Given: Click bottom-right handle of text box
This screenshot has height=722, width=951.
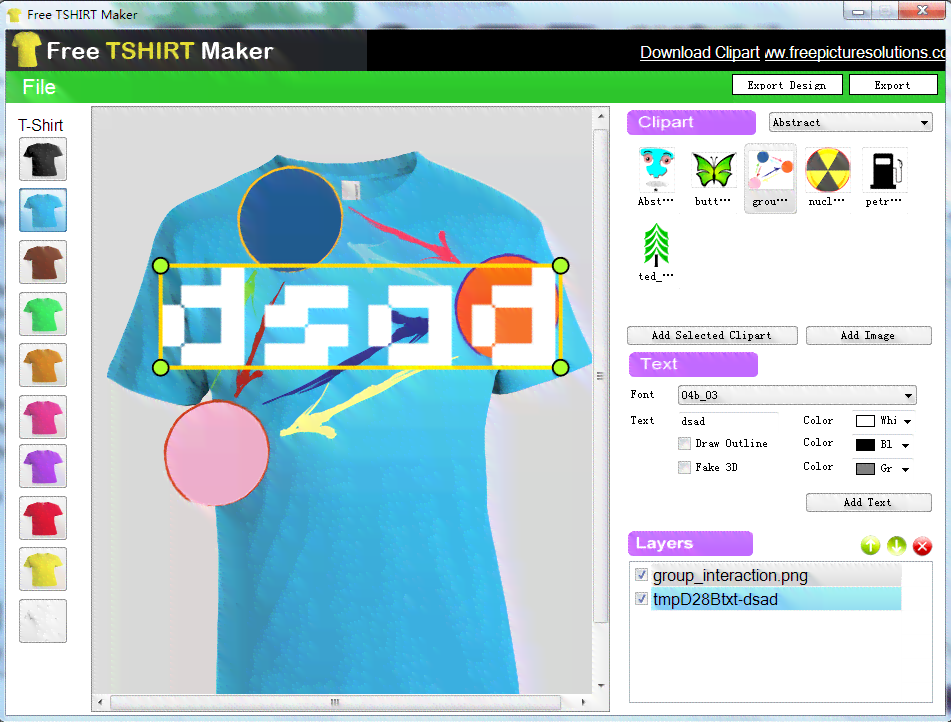Looking at the screenshot, I should click(x=560, y=367).
